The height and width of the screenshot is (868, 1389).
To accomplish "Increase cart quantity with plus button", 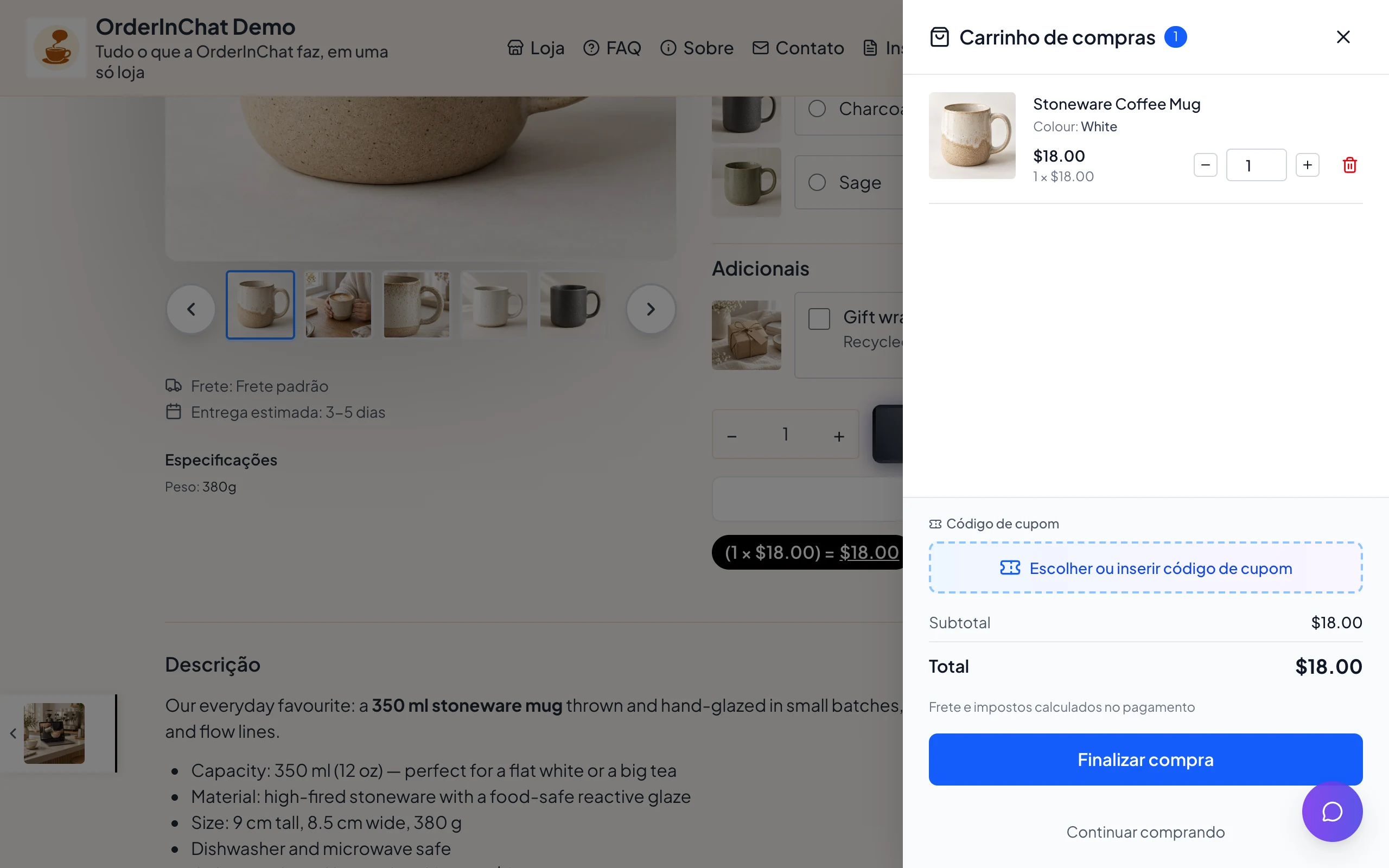I will tap(1307, 165).
